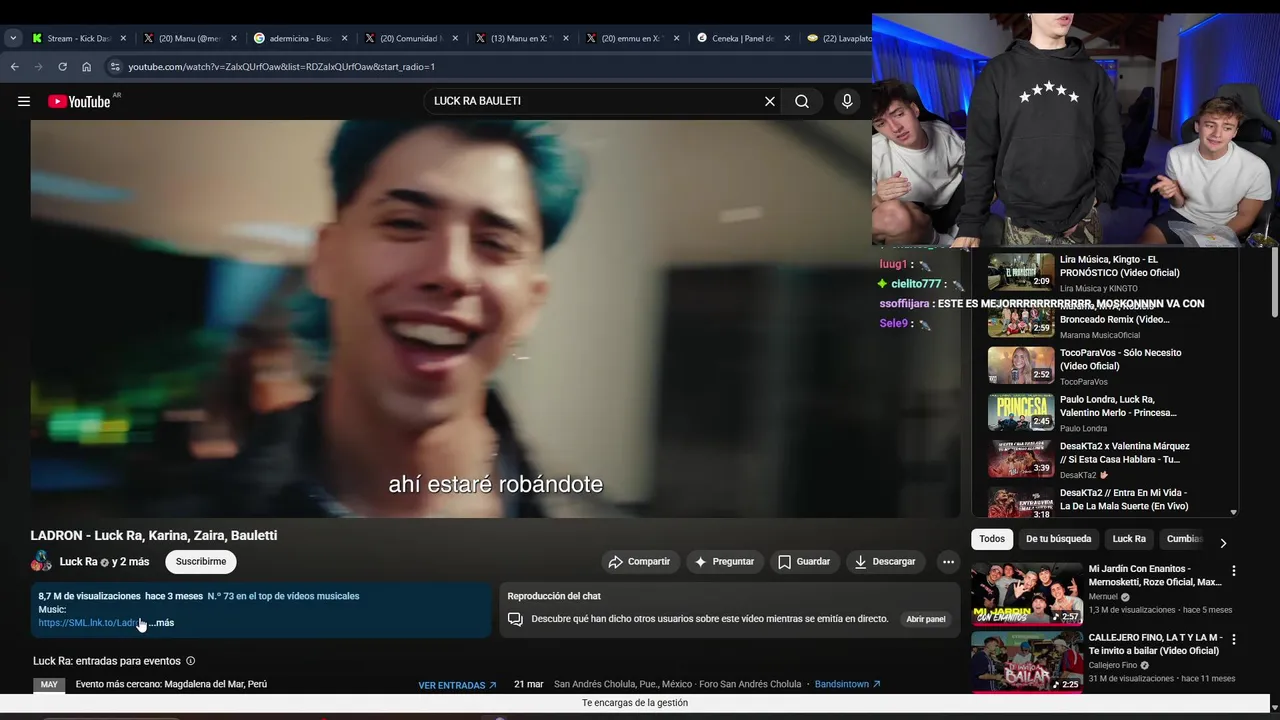This screenshot has height=720, width=1280.
Task: Play Lira Música Kingto EL PRONÓSTICO playlist item
Action: pos(1105,273)
